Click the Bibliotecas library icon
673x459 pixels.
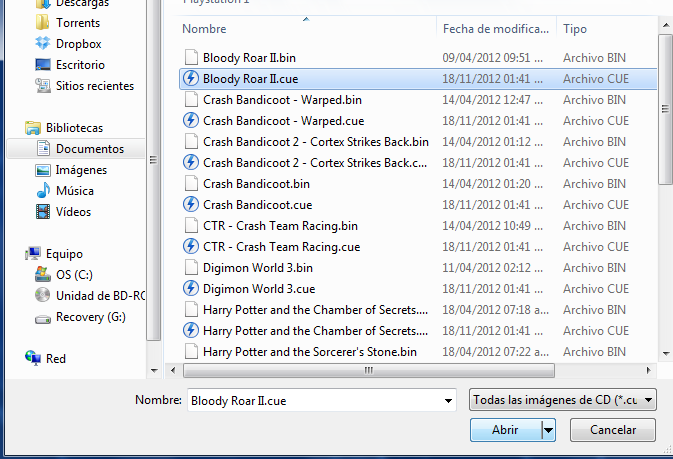33,128
